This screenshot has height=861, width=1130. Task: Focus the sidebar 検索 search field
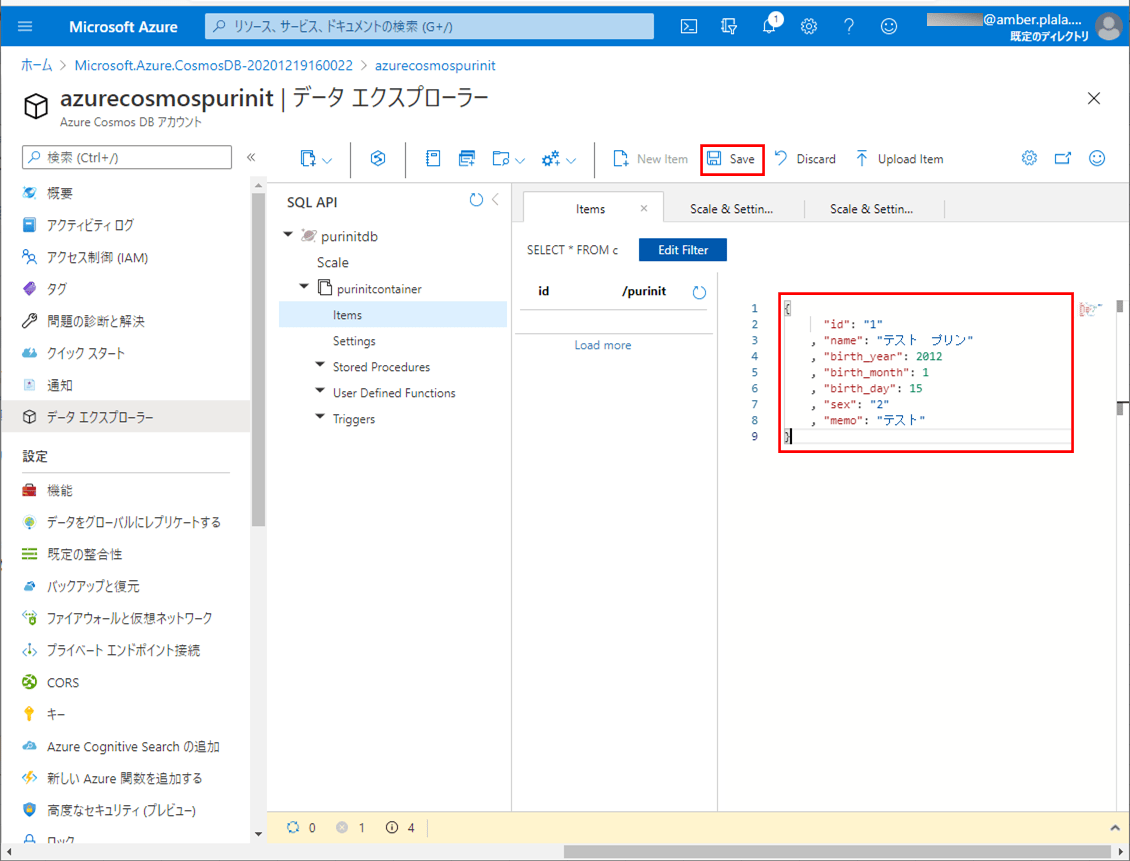tap(128, 157)
